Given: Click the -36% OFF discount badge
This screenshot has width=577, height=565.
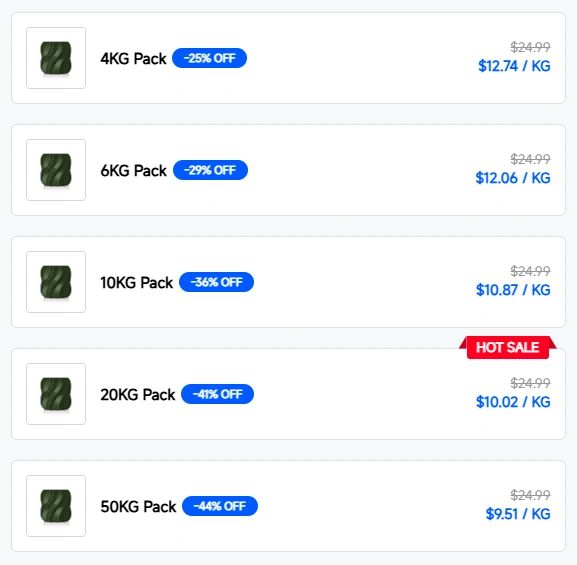Looking at the screenshot, I should pyautogui.click(x=216, y=282).
